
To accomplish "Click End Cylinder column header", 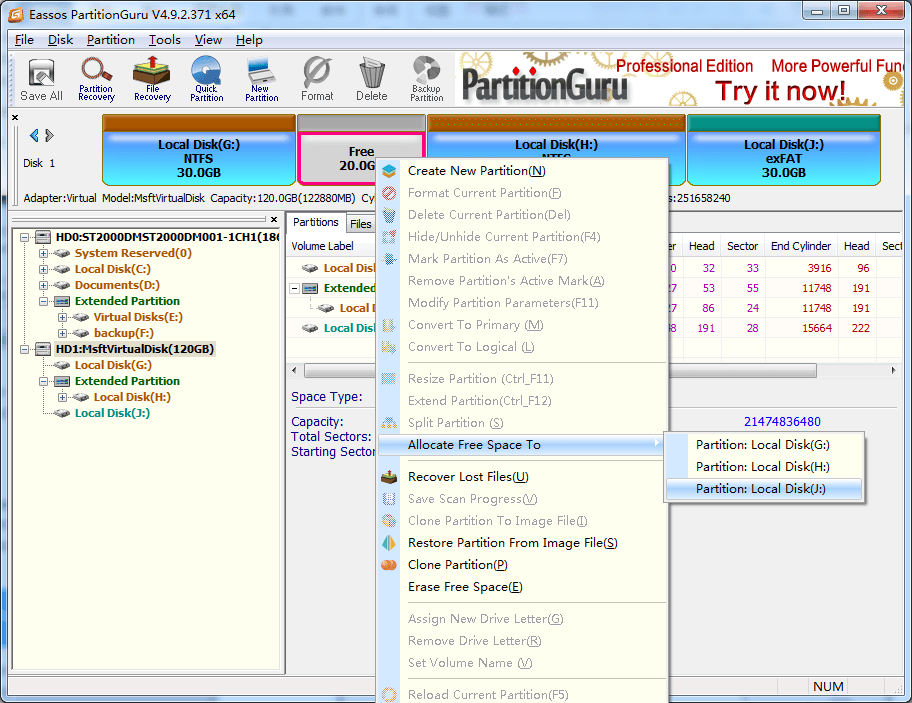I will pos(800,247).
